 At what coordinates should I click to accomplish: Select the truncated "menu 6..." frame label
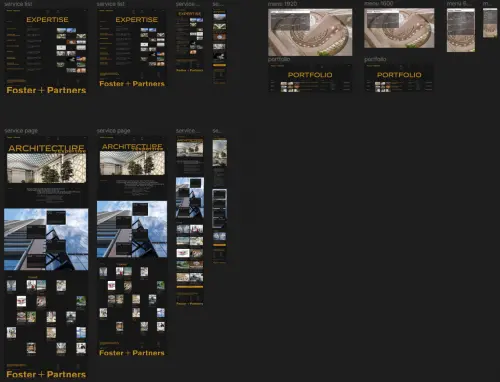coord(458,4)
